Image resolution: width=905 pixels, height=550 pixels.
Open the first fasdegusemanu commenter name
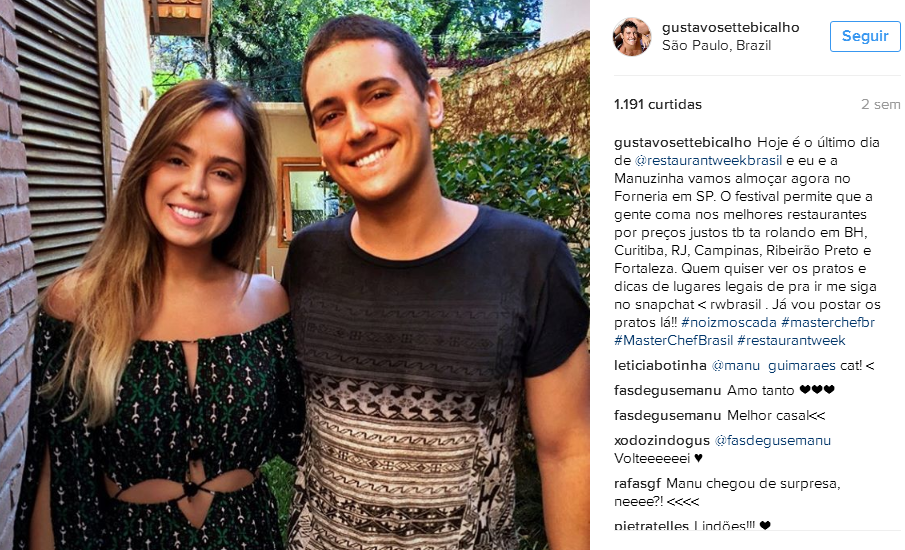point(667,390)
